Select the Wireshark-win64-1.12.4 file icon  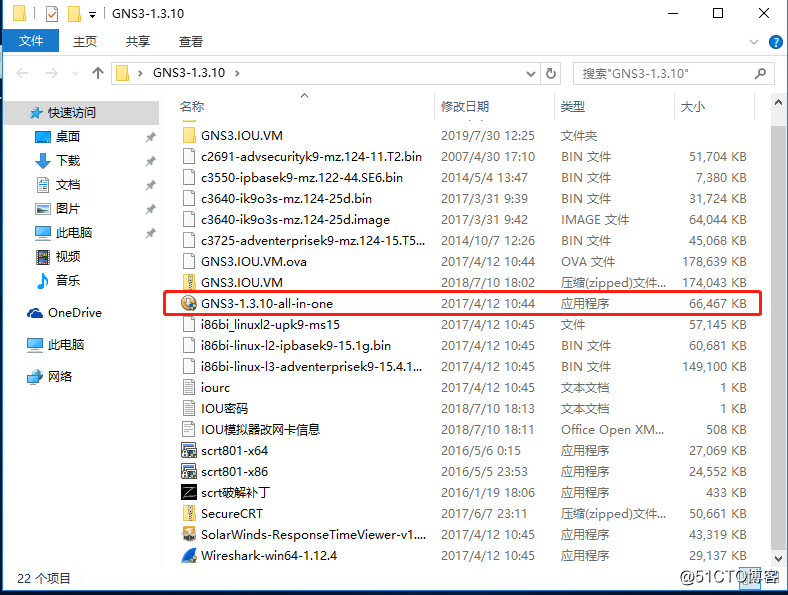189,555
